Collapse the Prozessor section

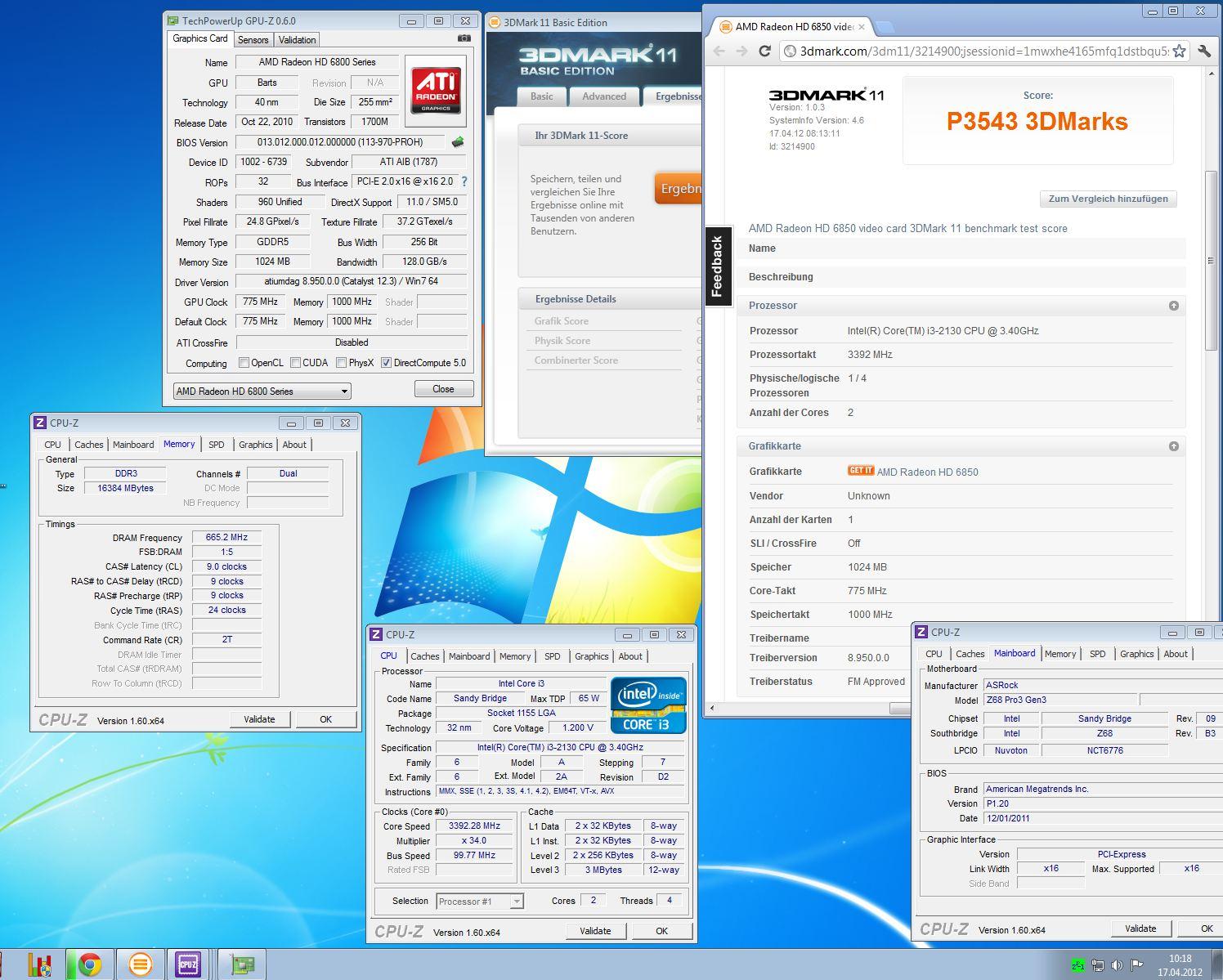tap(1173, 305)
